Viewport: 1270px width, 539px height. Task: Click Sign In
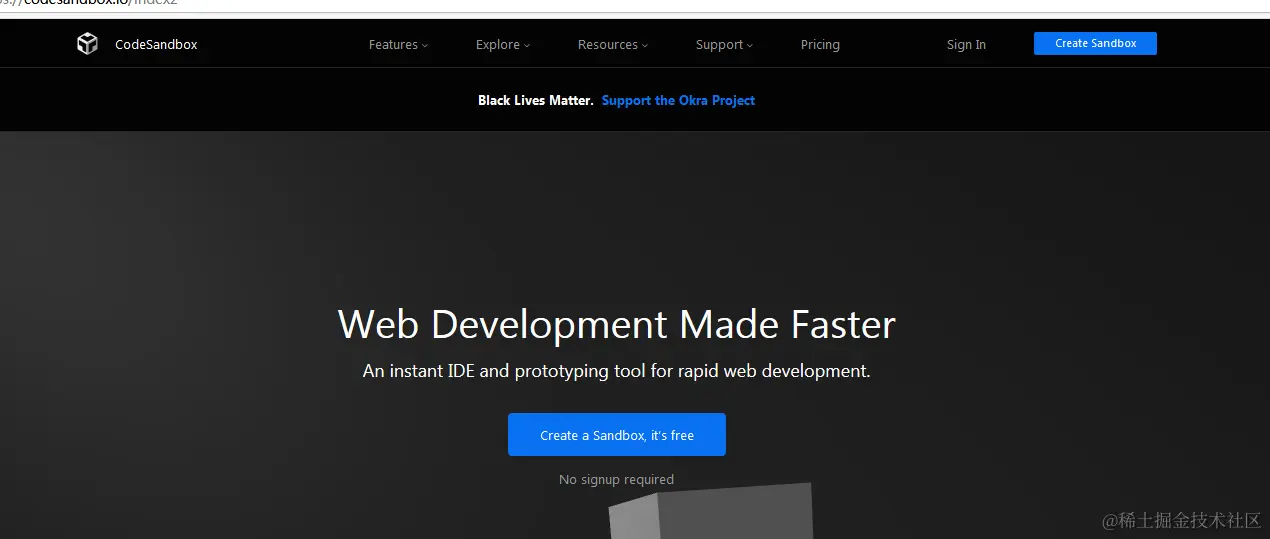tap(966, 45)
